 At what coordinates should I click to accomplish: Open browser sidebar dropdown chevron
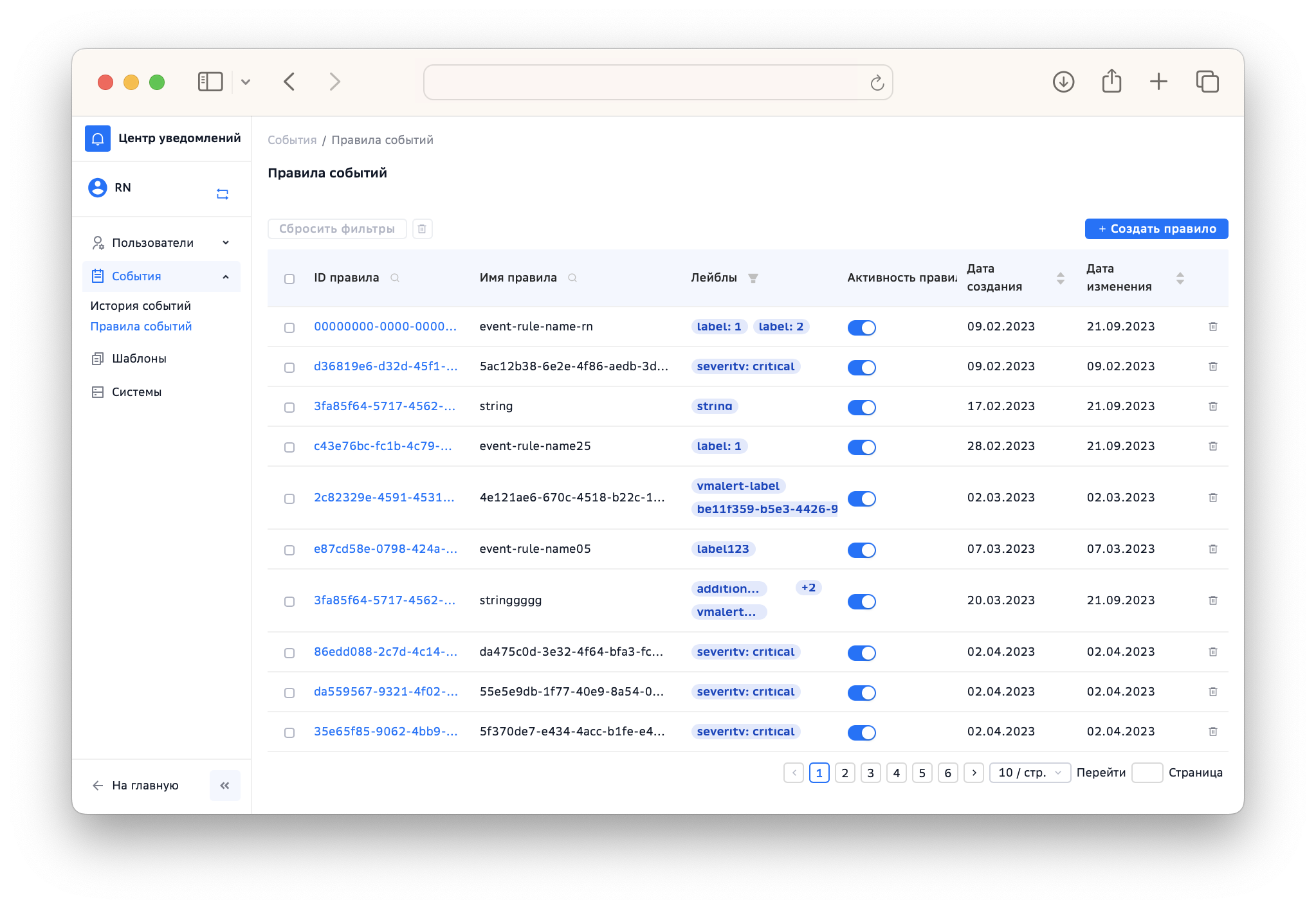click(246, 82)
